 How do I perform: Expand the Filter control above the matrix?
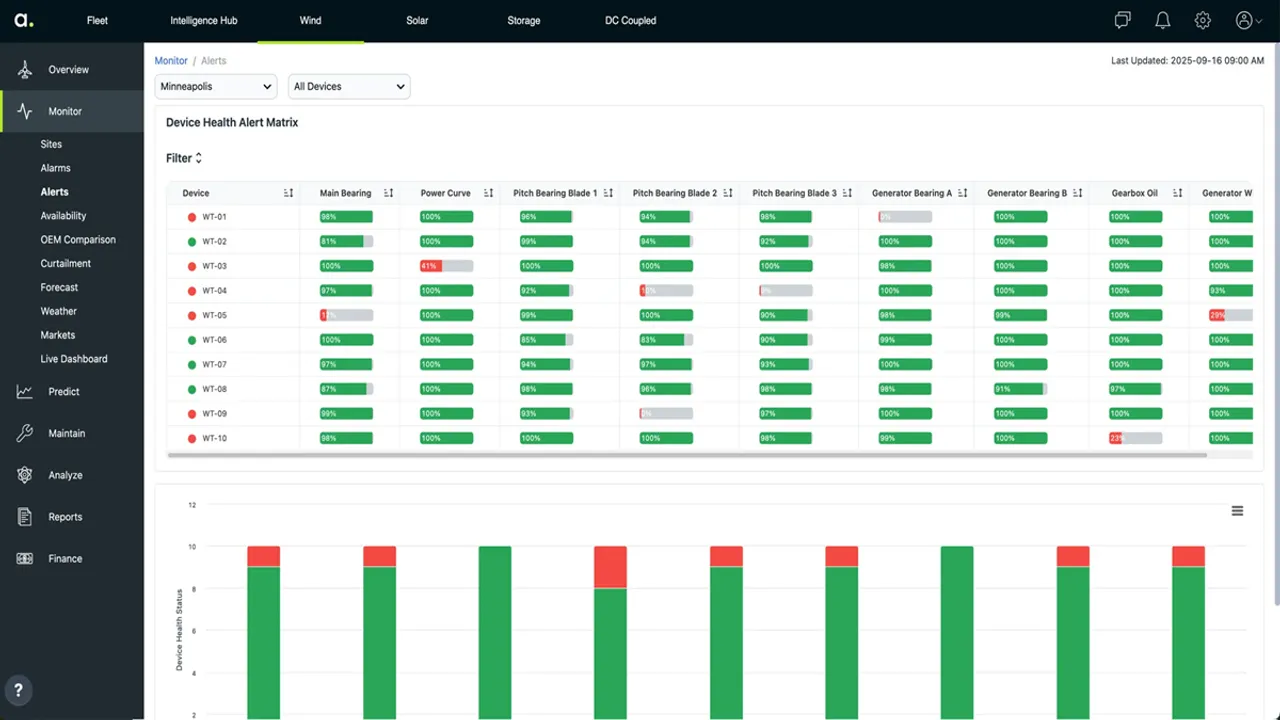click(x=183, y=158)
